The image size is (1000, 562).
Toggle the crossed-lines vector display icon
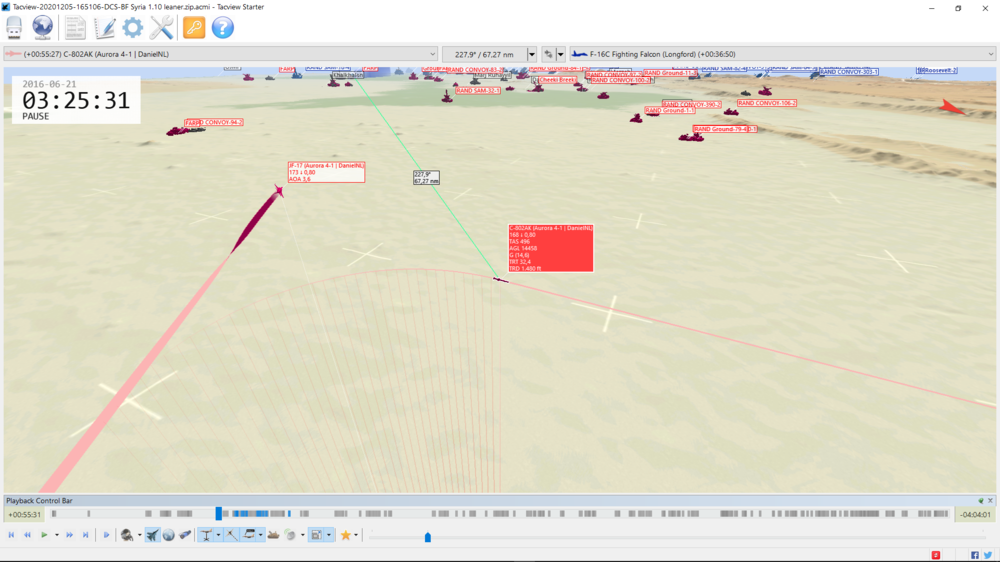click(231, 535)
